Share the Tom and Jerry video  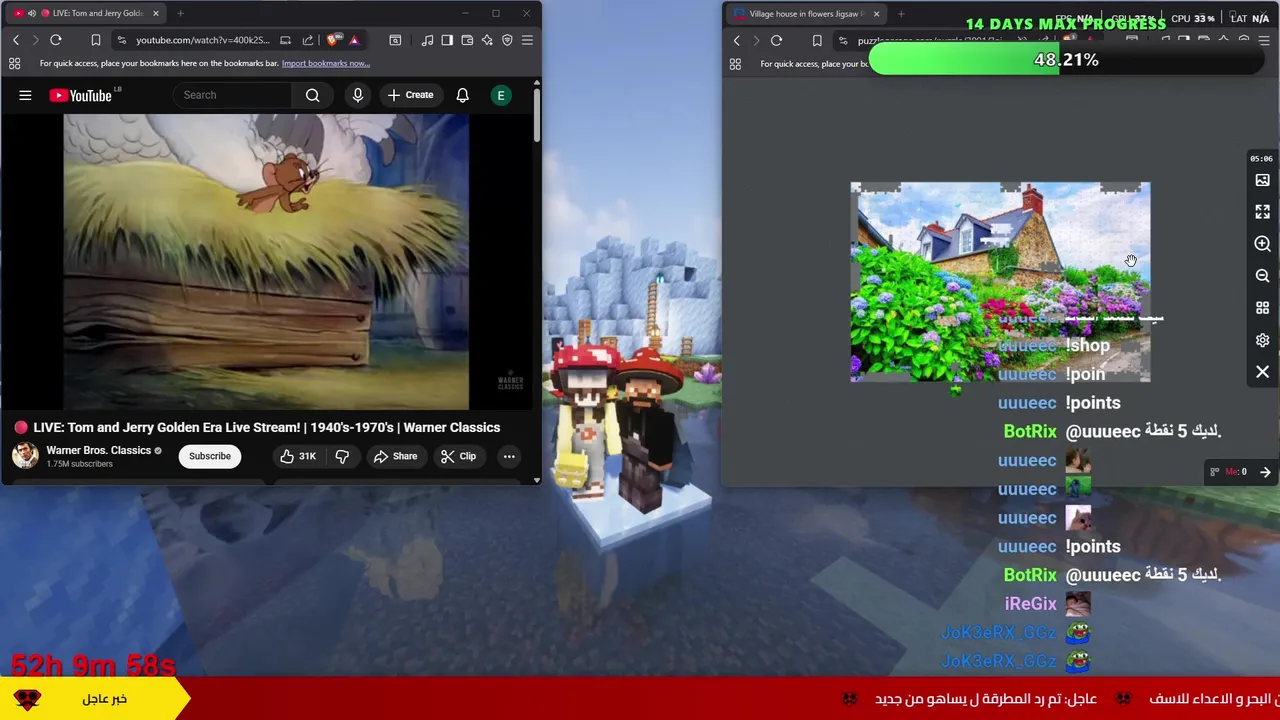point(395,456)
